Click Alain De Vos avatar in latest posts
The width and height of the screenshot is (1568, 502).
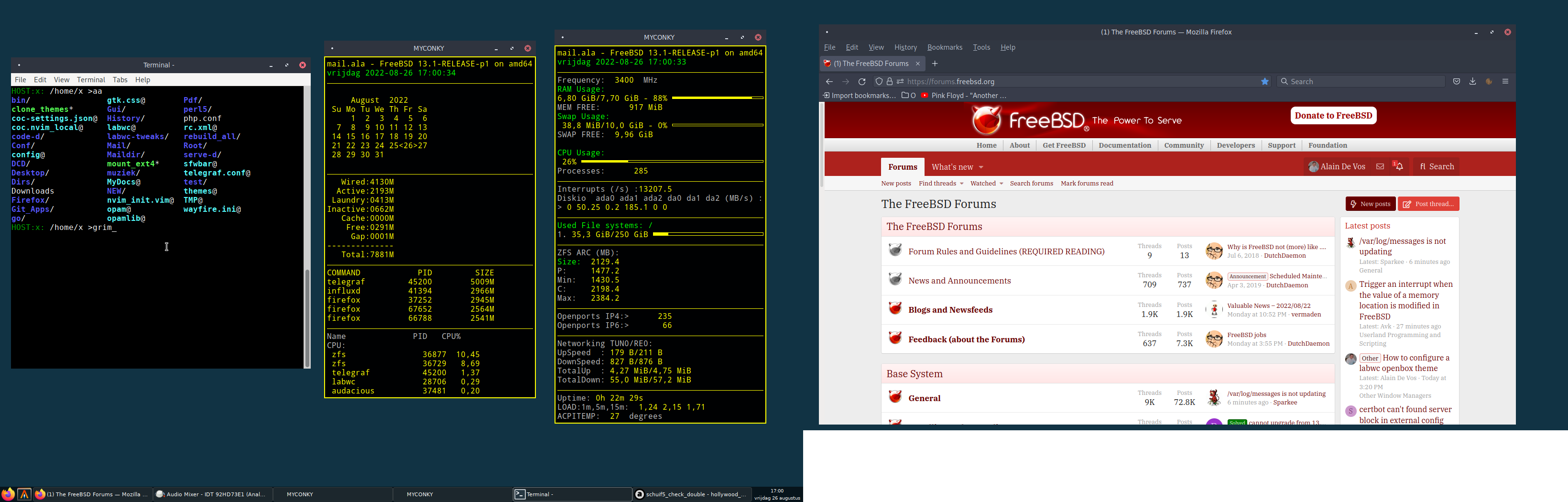tap(1350, 359)
